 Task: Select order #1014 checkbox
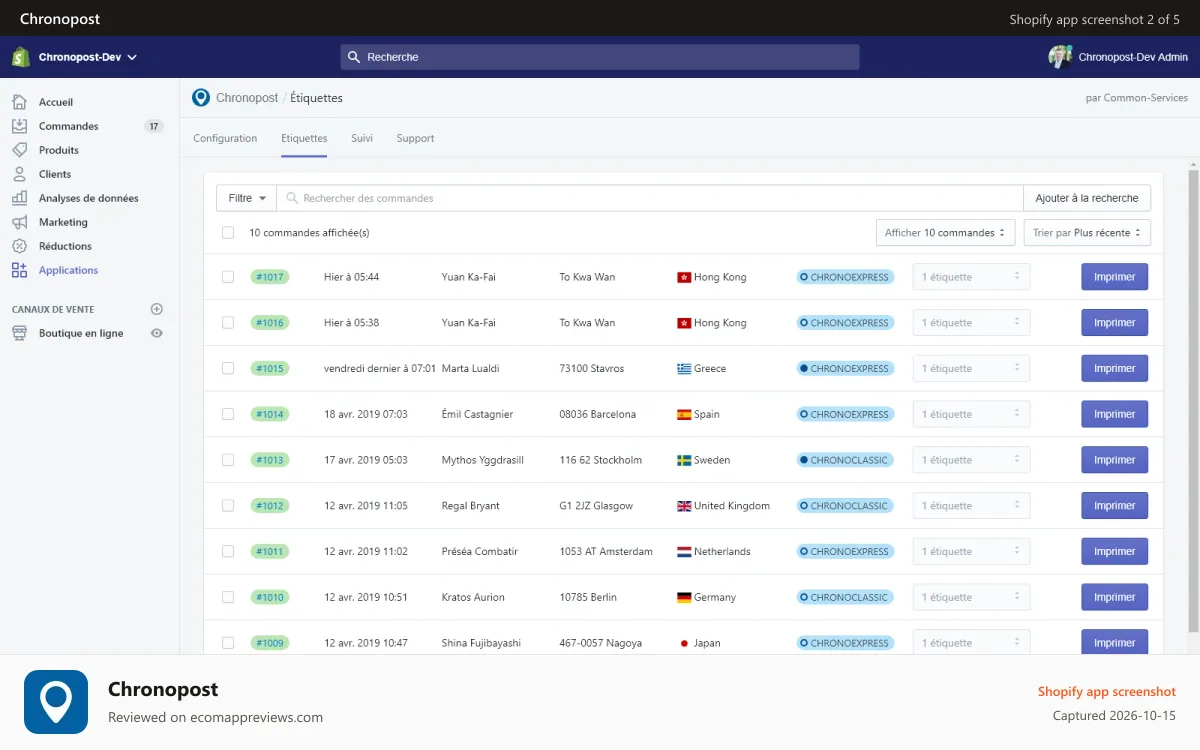point(228,414)
